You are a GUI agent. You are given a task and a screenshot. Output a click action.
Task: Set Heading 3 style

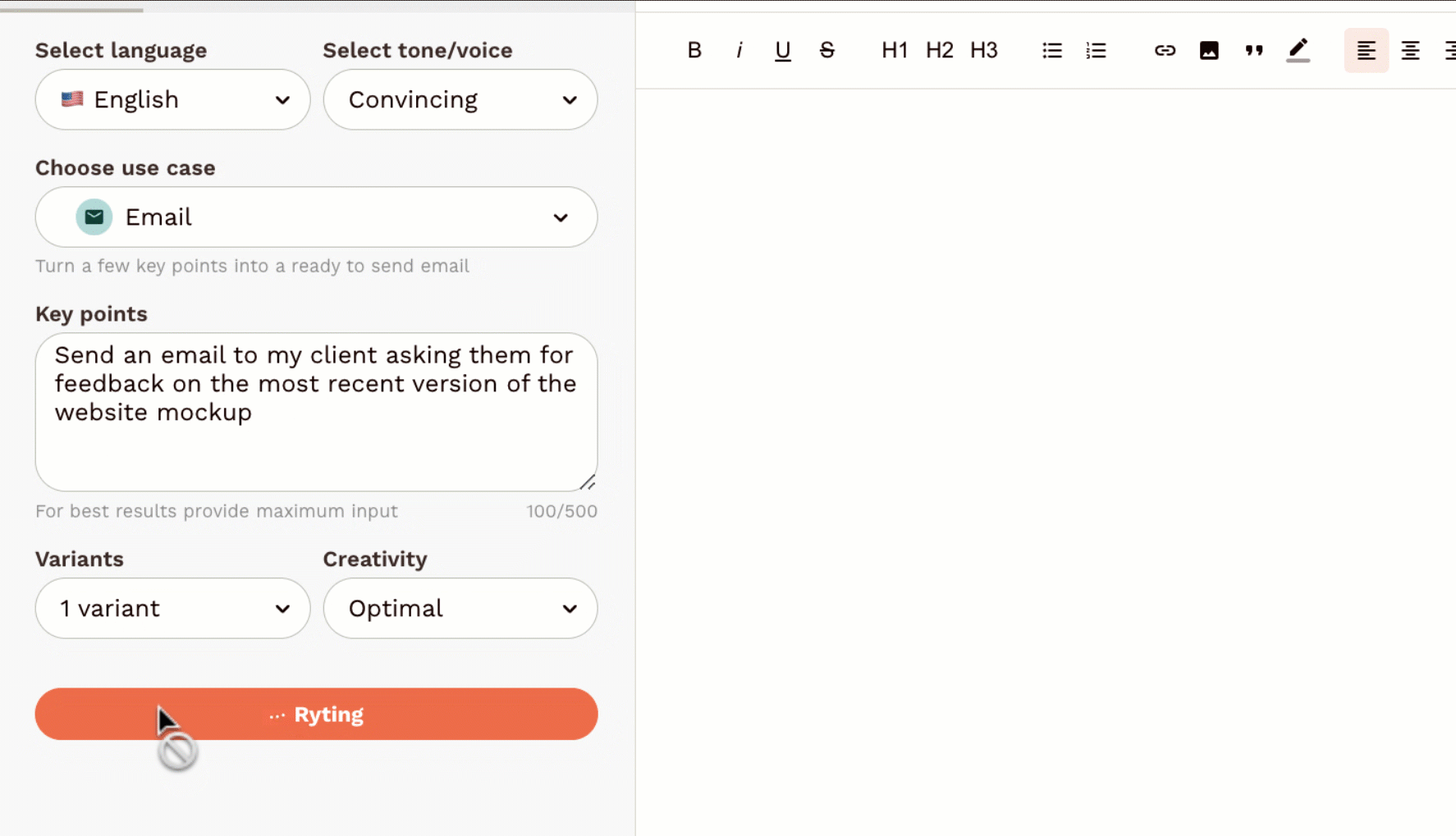pos(984,50)
